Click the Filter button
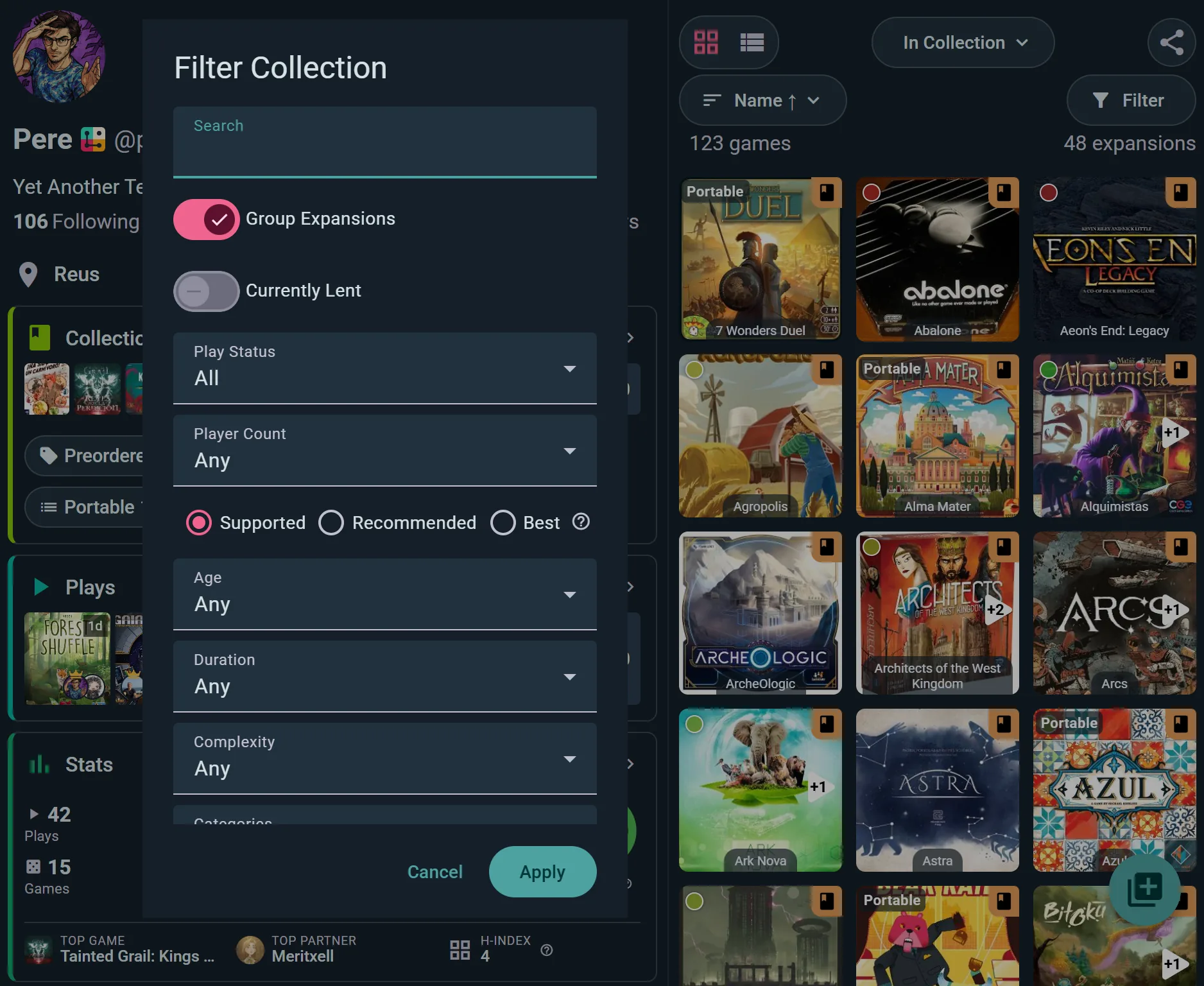1204x986 pixels. click(x=1131, y=100)
